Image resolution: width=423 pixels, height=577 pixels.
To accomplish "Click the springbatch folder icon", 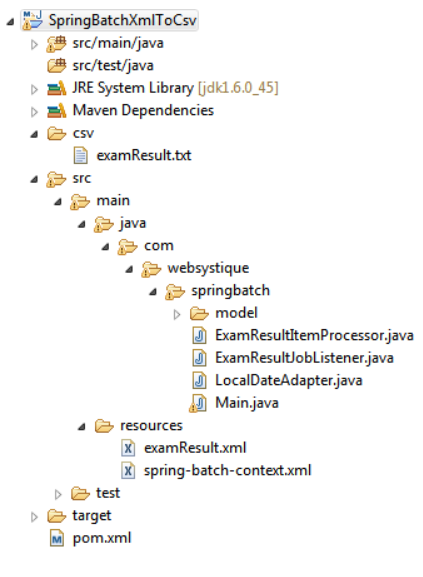I will click(175, 292).
